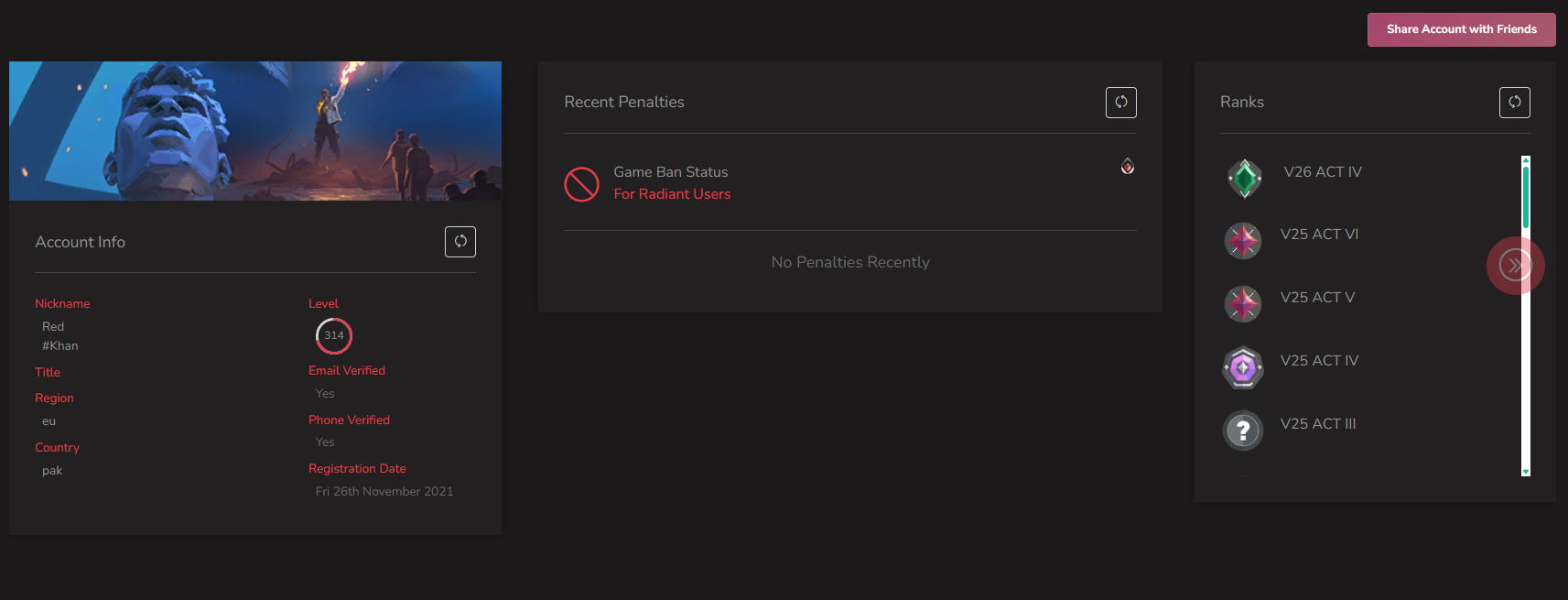The height and width of the screenshot is (600, 1568).
Task: Refresh the Recent Penalties panel
Action: 1121,103
